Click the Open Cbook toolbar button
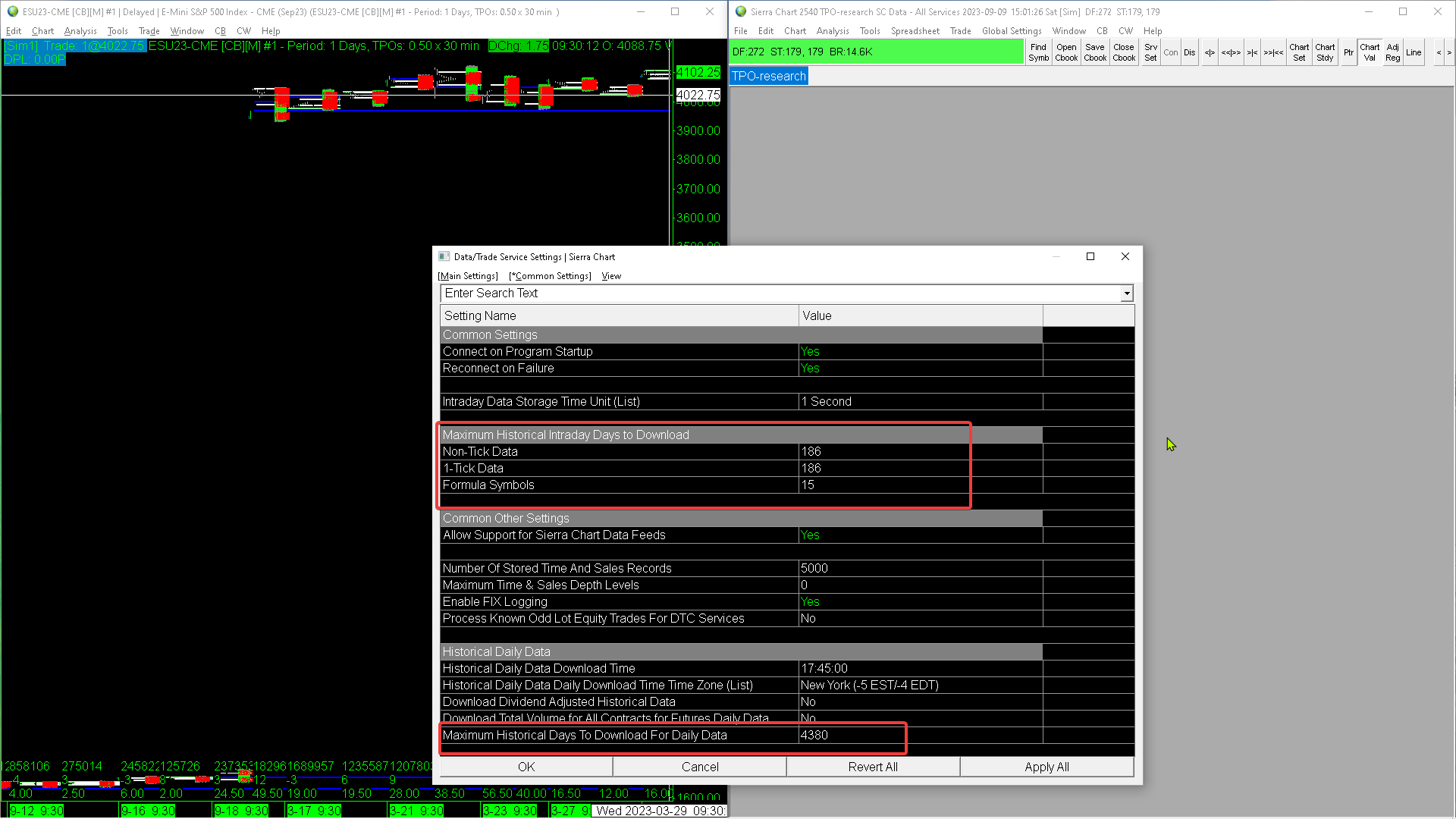 (x=1066, y=52)
